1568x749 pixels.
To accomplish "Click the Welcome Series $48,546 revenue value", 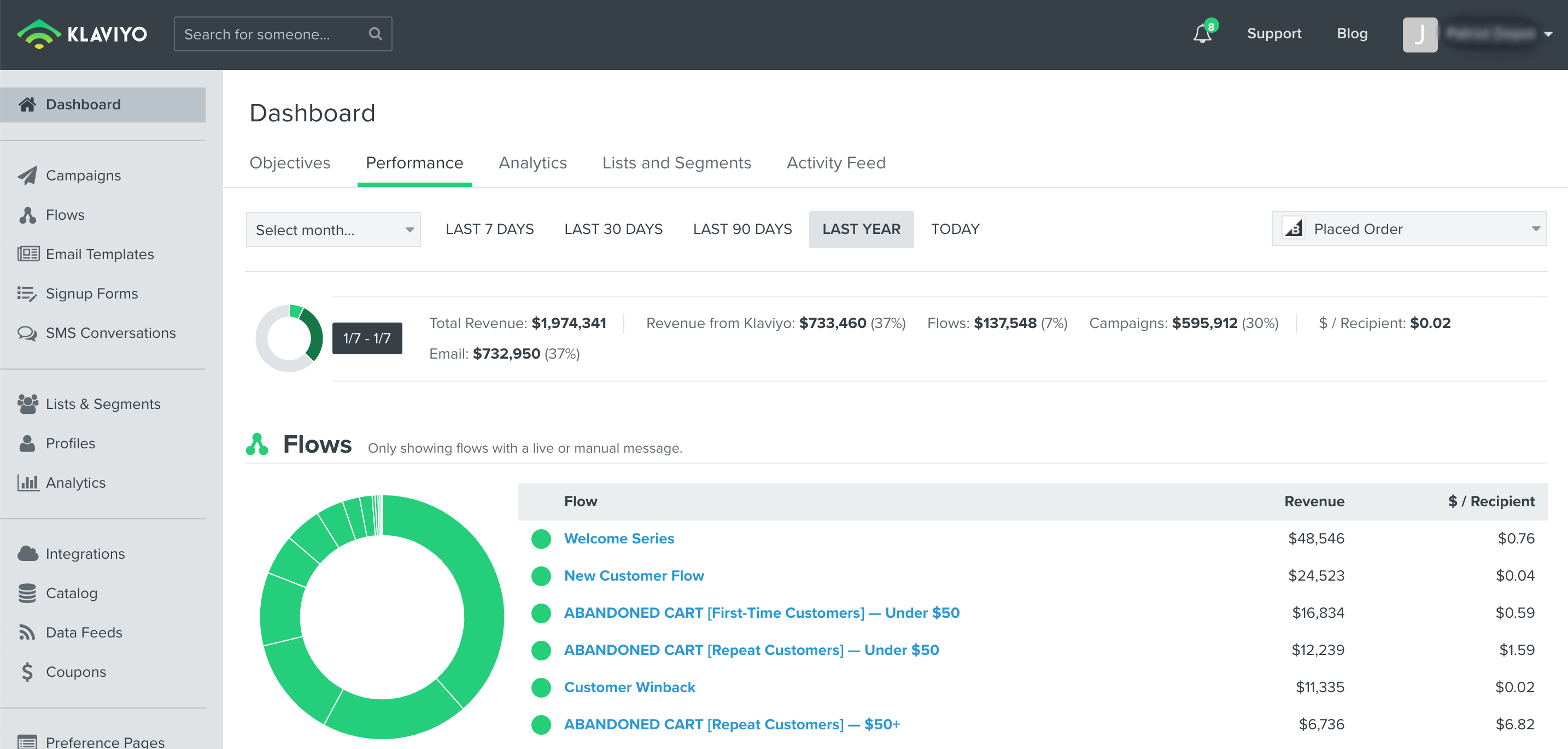I will [1316, 539].
